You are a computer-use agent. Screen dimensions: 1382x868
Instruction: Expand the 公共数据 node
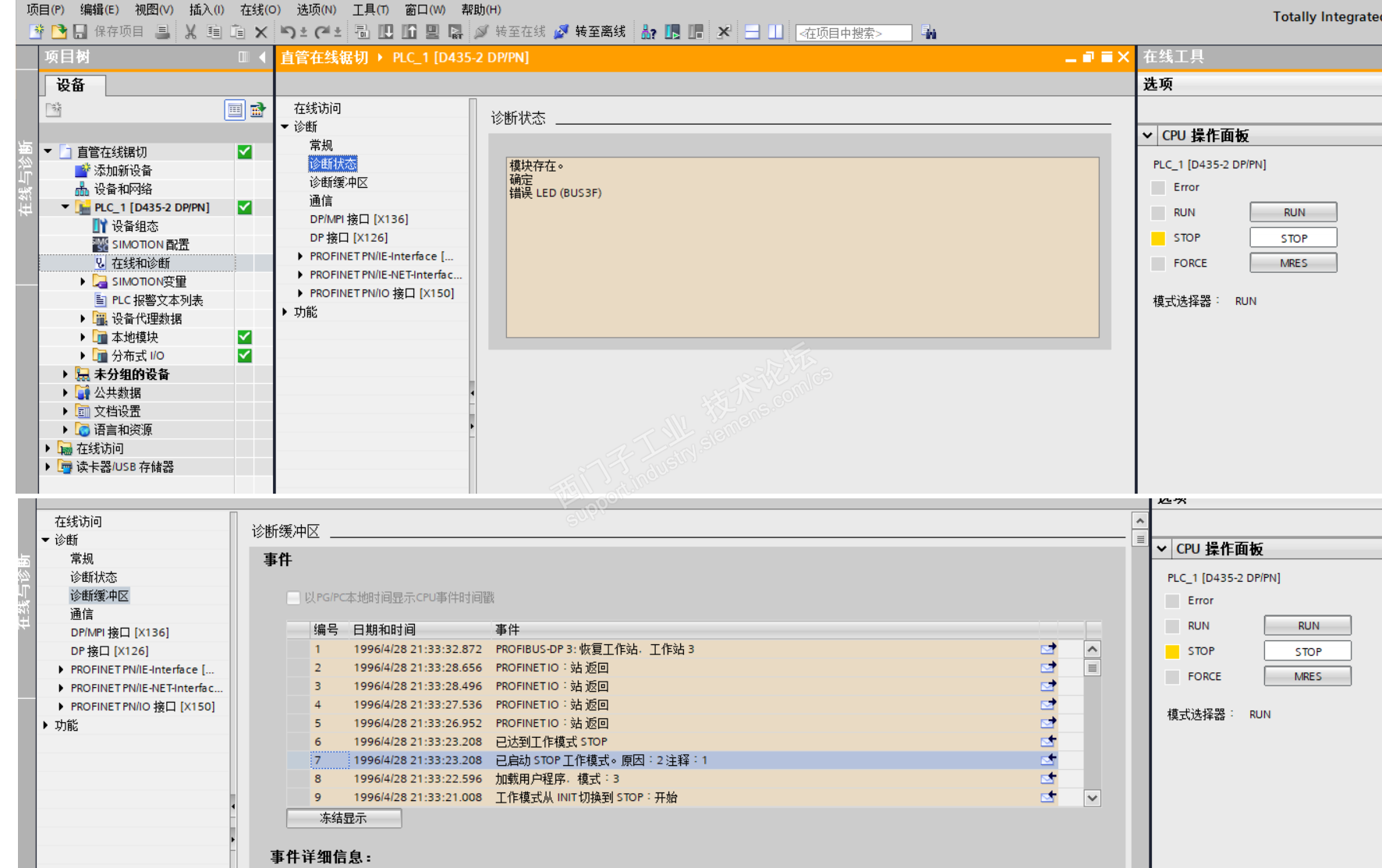(x=66, y=392)
